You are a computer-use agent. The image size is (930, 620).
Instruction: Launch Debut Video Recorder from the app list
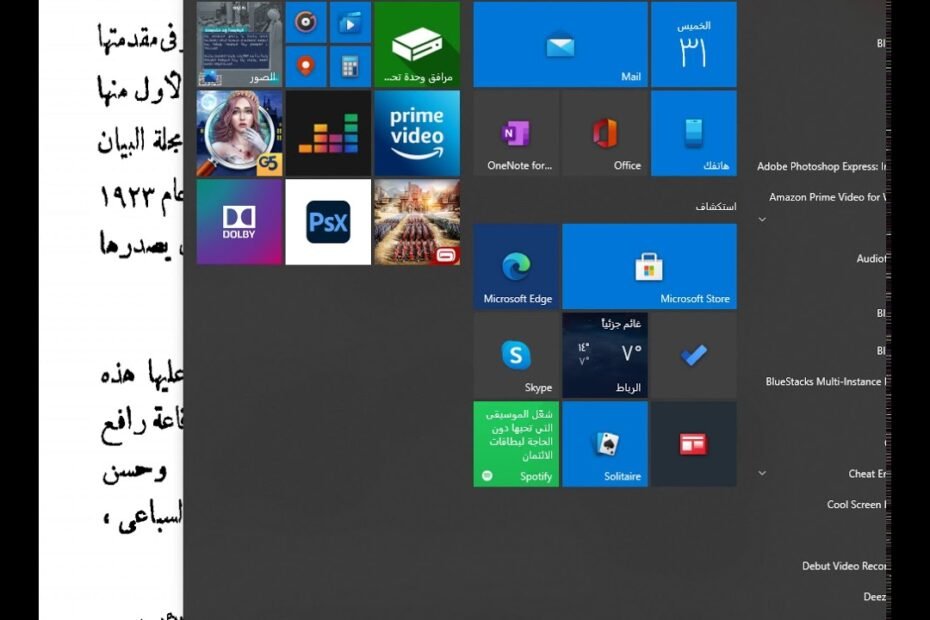tap(844, 566)
